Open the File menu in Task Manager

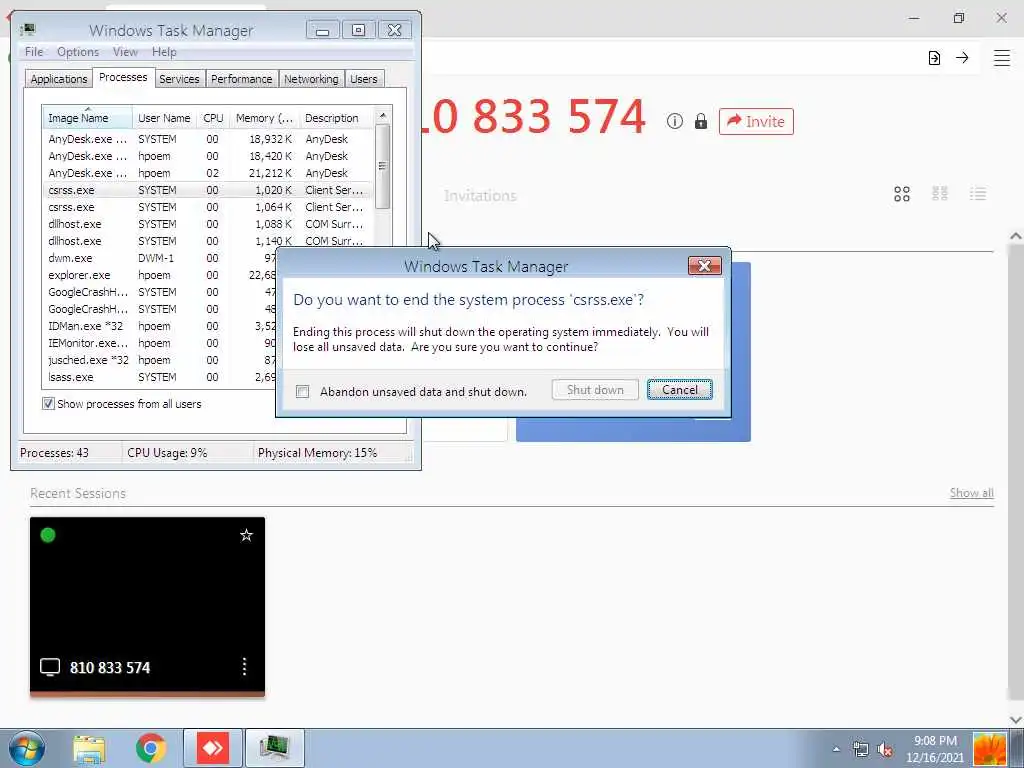tap(34, 52)
